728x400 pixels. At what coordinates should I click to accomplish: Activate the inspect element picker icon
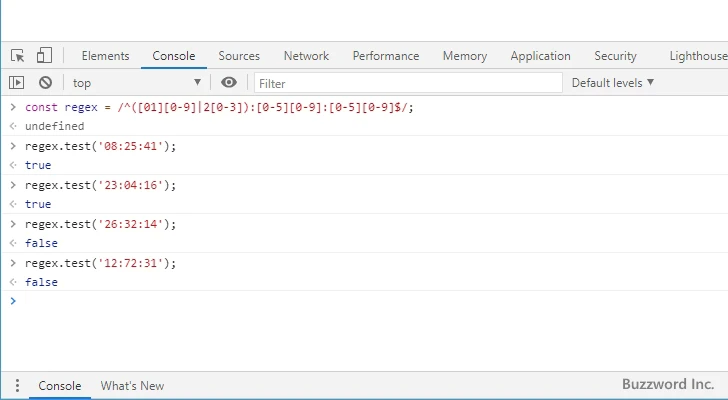(x=18, y=56)
